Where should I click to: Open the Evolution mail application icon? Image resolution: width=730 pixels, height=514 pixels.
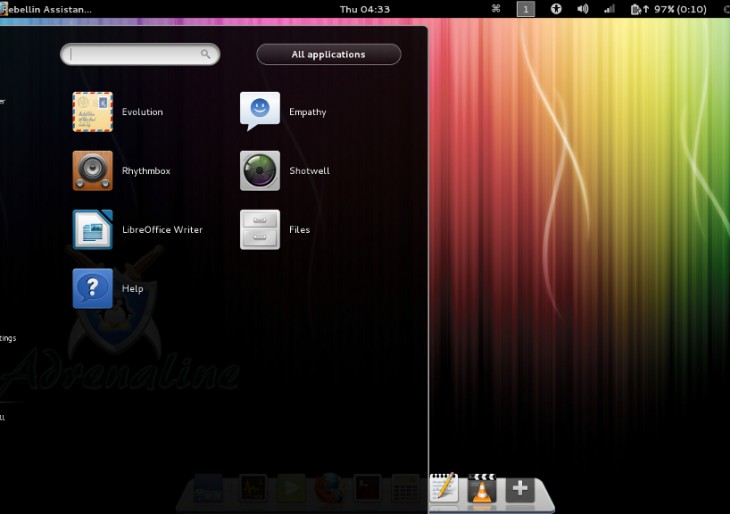[92, 112]
